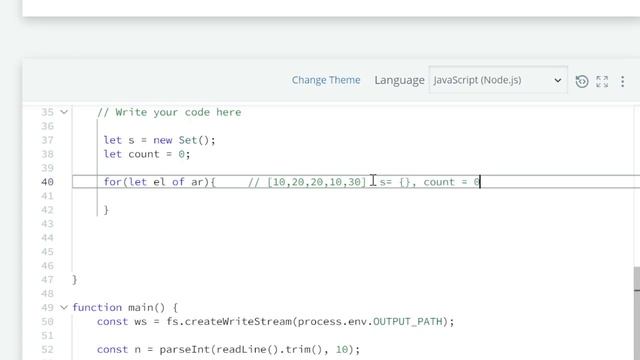Collapse the code fold arrow at line 35
640x360 pixels.
(x=64, y=112)
